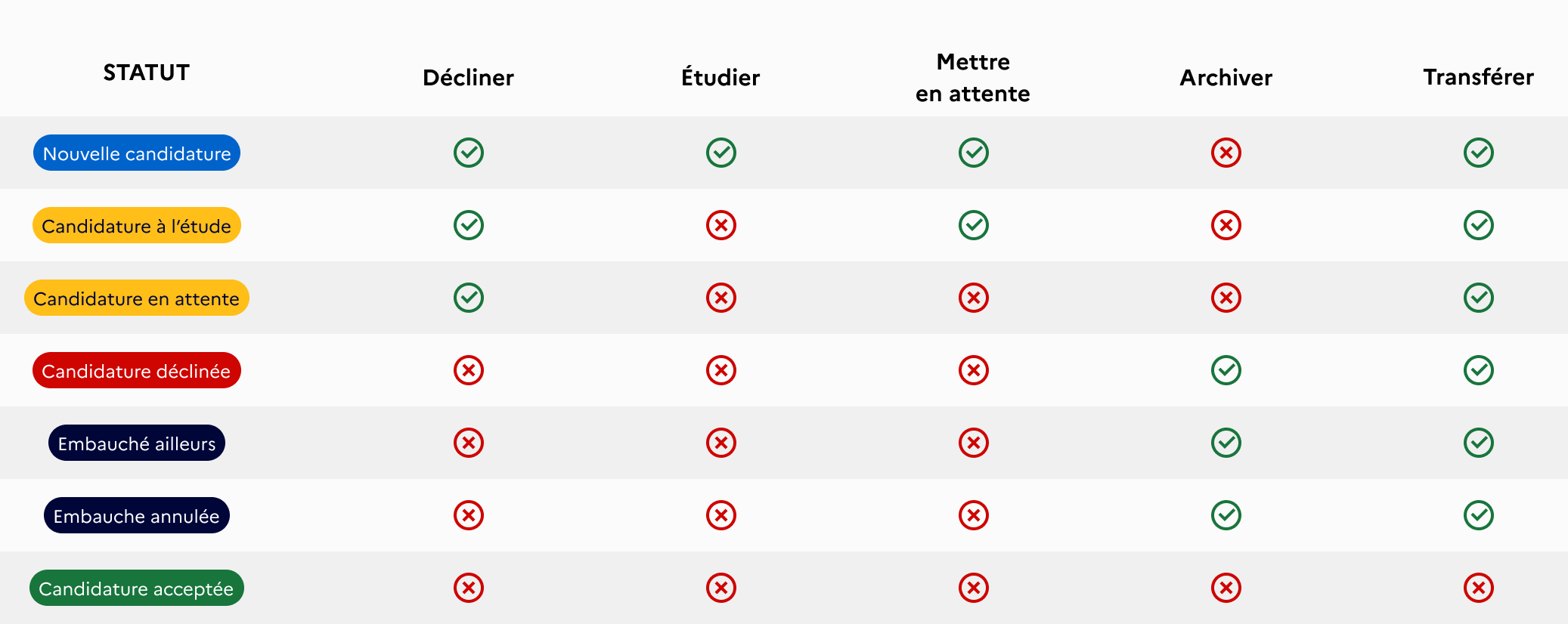The width and height of the screenshot is (1568, 624).
Task: Click the Décliner column header
Action: click(x=468, y=77)
